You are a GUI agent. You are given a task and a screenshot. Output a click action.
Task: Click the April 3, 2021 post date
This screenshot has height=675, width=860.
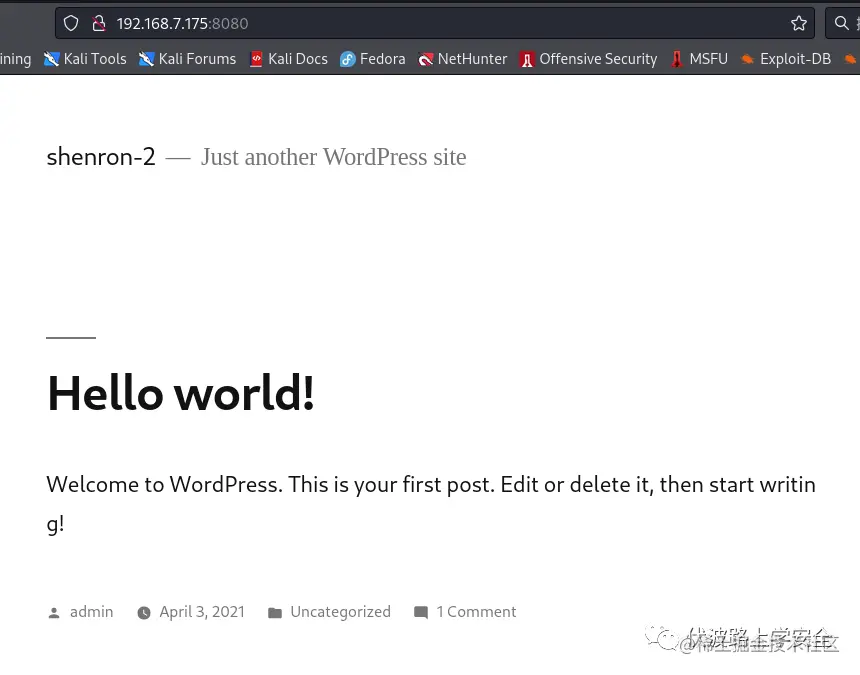coord(202,611)
